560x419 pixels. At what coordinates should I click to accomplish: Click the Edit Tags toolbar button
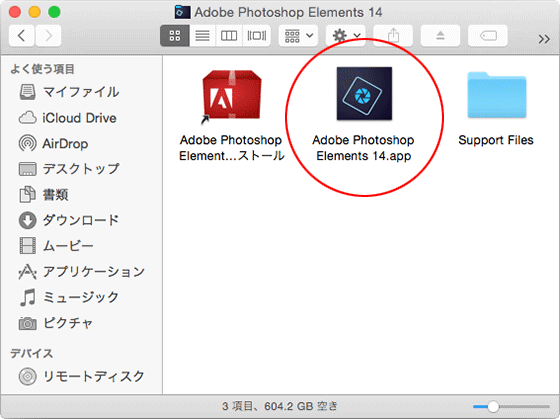tap(488, 36)
